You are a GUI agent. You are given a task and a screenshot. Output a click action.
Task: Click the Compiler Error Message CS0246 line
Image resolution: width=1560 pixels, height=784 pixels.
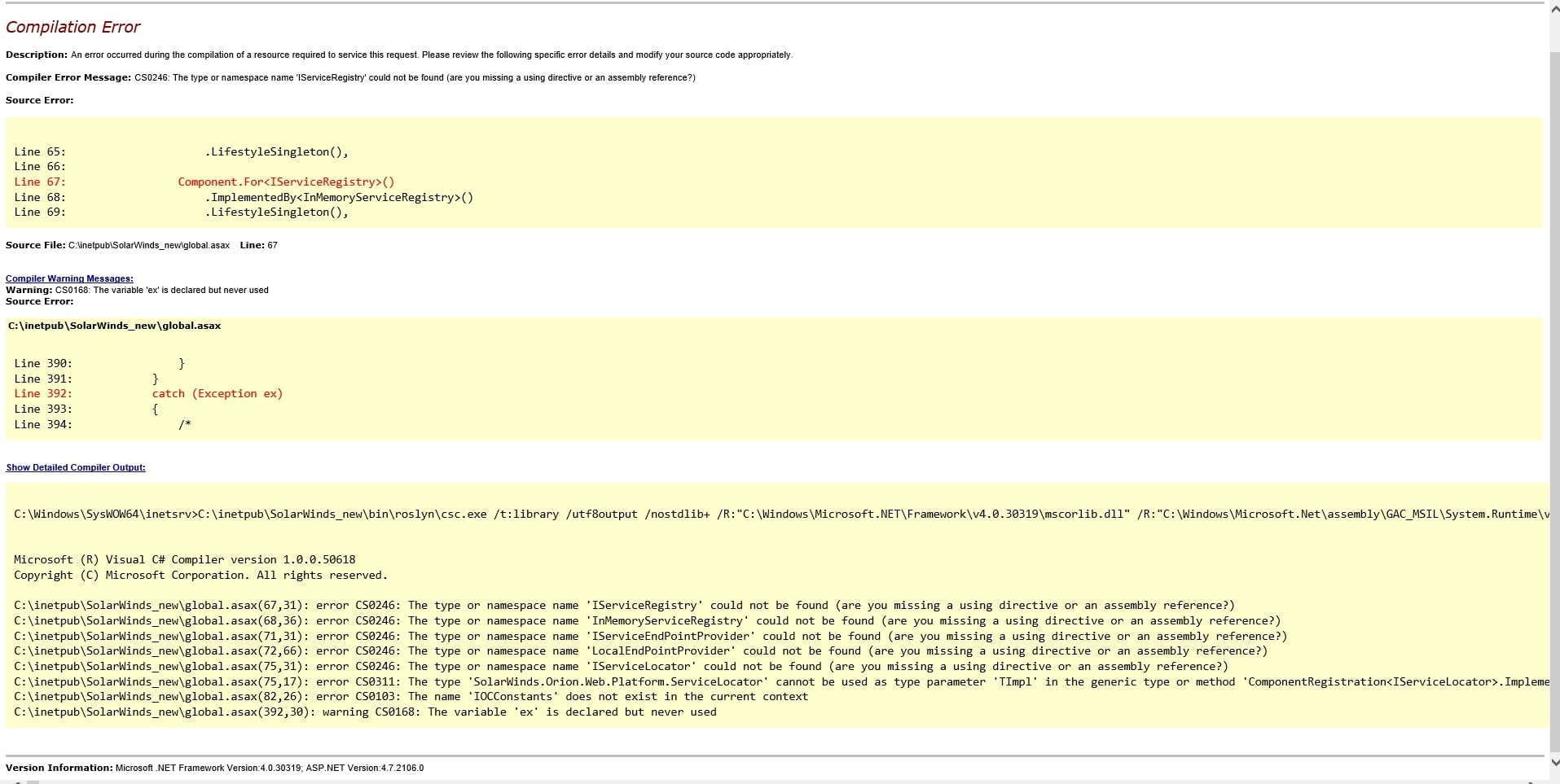click(x=350, y=77)
